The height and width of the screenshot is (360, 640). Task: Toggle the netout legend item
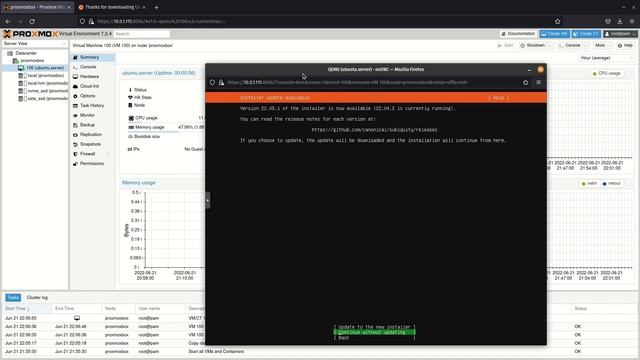(x=611, y=184)
